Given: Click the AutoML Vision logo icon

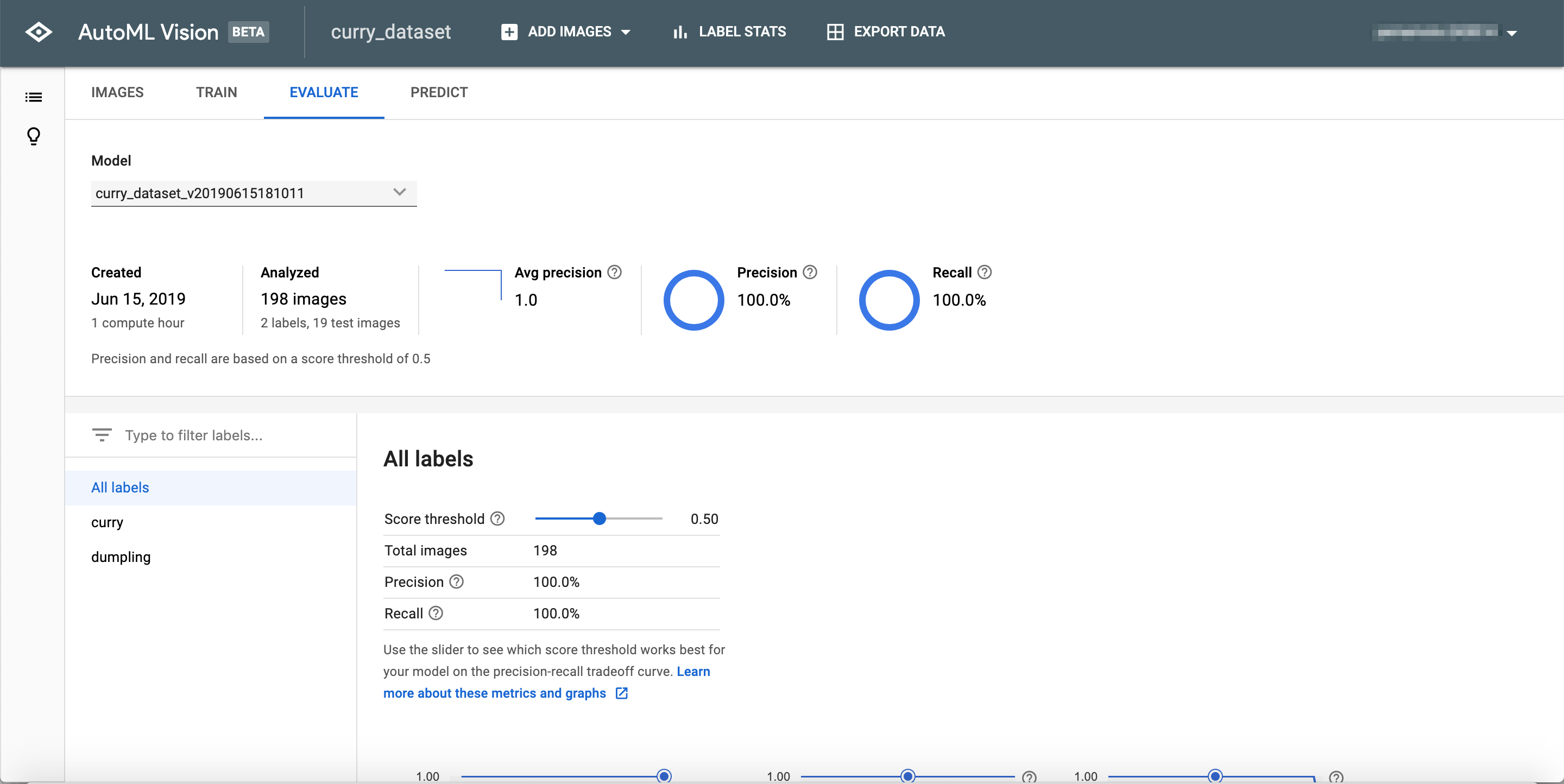Looking at the screenshot, I should pos(39,31).
